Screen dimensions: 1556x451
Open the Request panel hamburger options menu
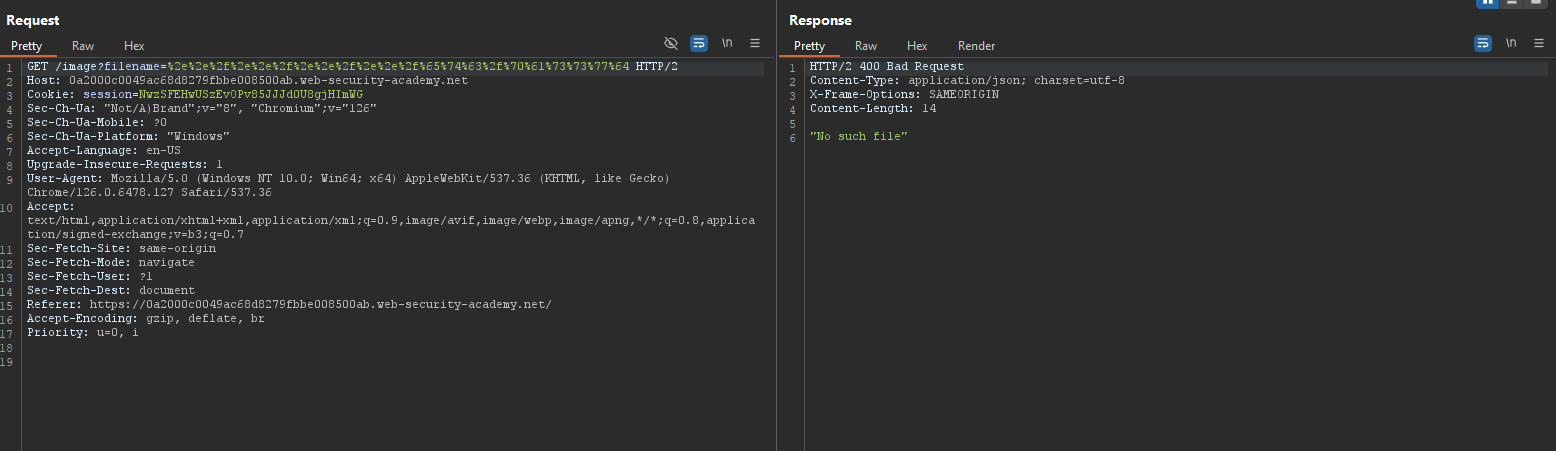coord(755,43)
